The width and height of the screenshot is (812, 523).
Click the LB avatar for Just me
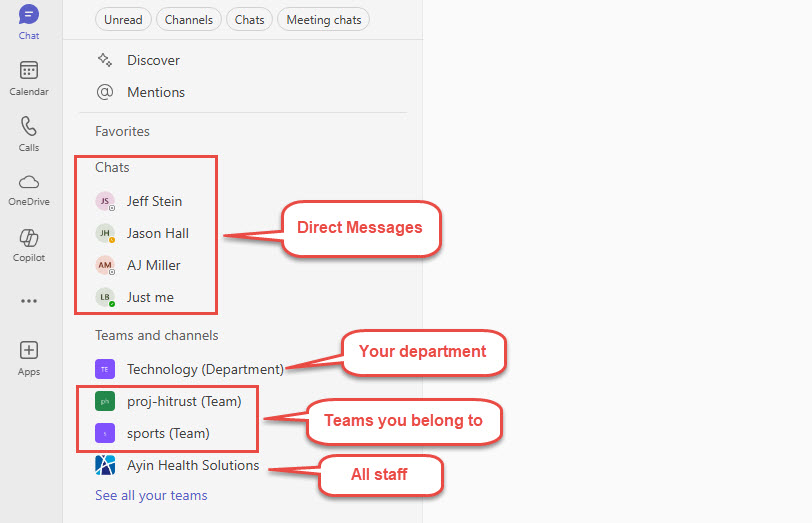click(105, 297)
